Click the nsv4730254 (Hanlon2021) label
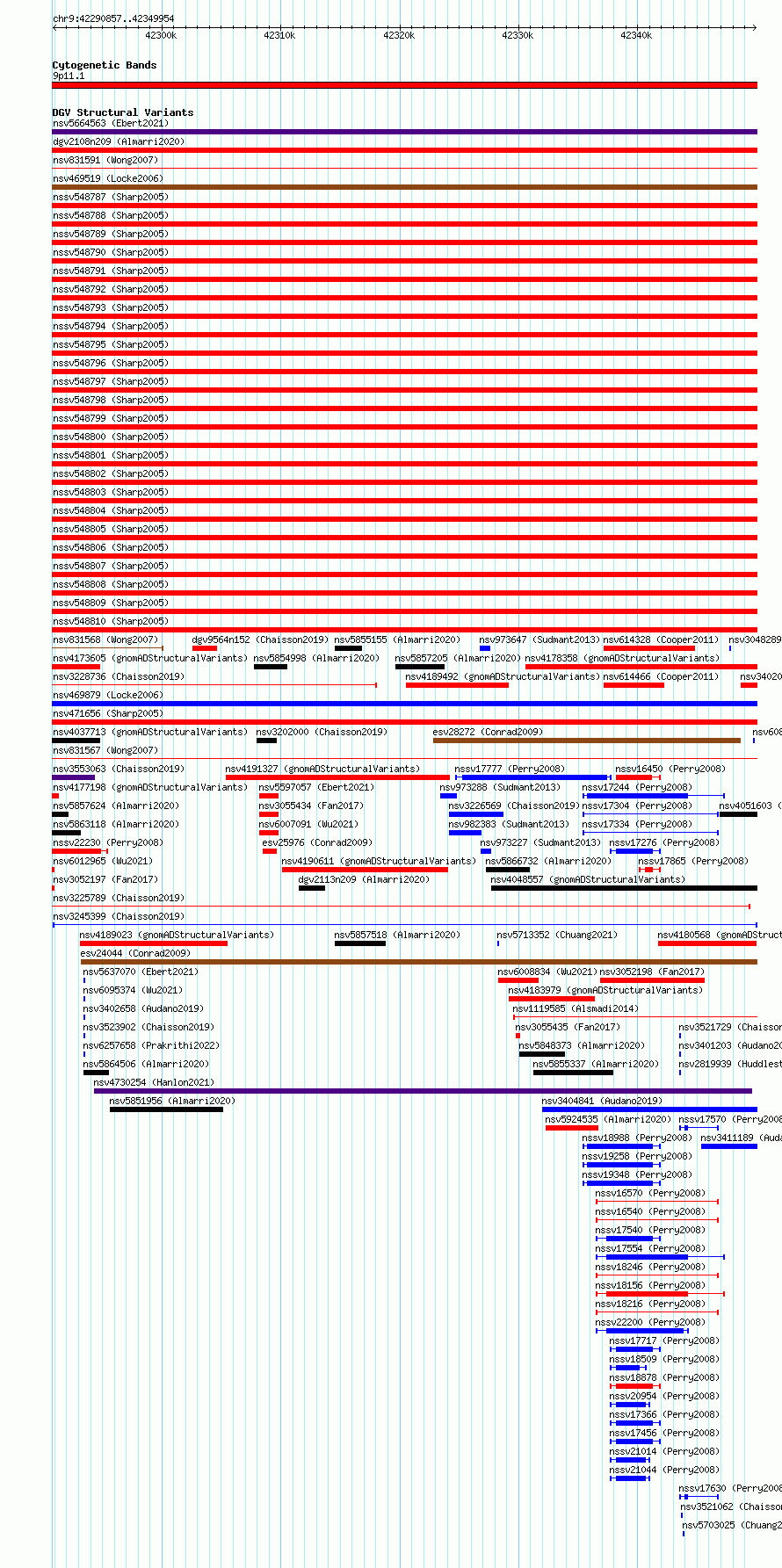 [x=154, y=1082]
